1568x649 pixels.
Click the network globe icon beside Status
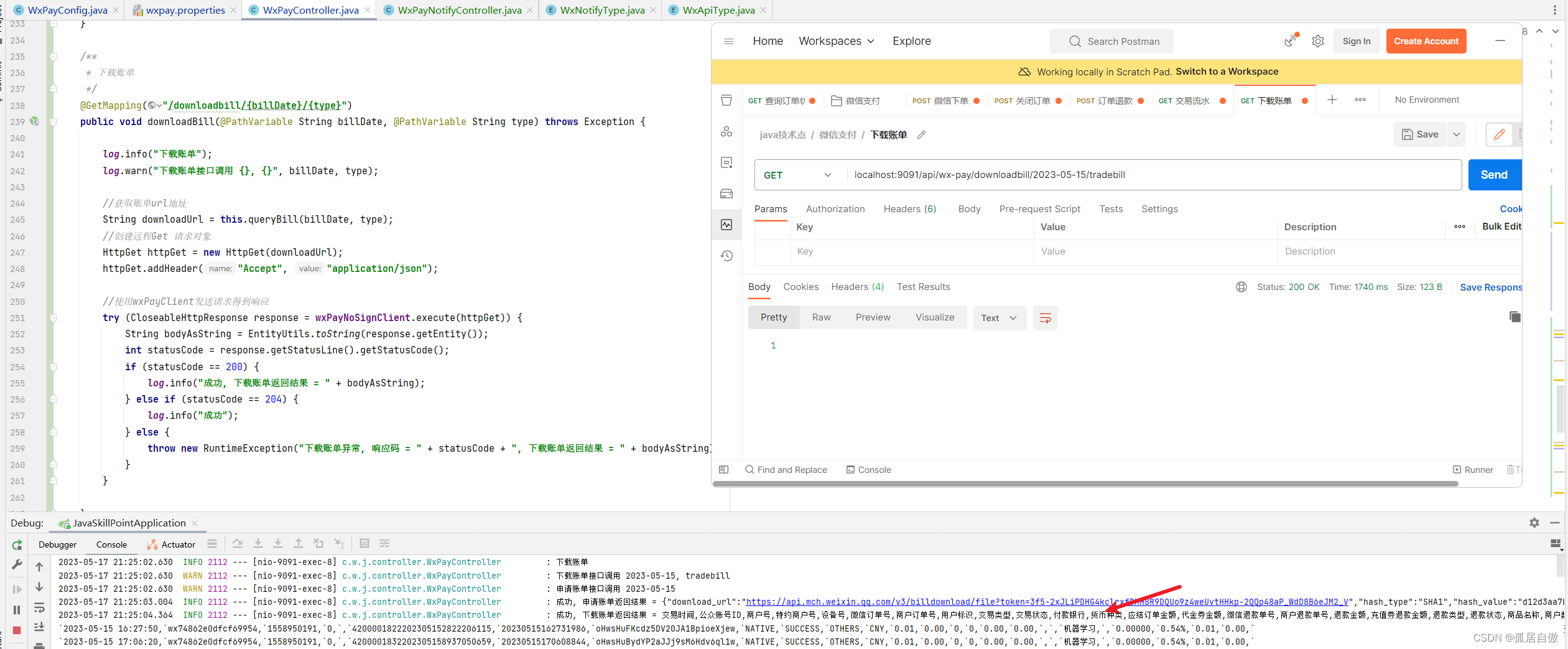[x=1241, y=287]
